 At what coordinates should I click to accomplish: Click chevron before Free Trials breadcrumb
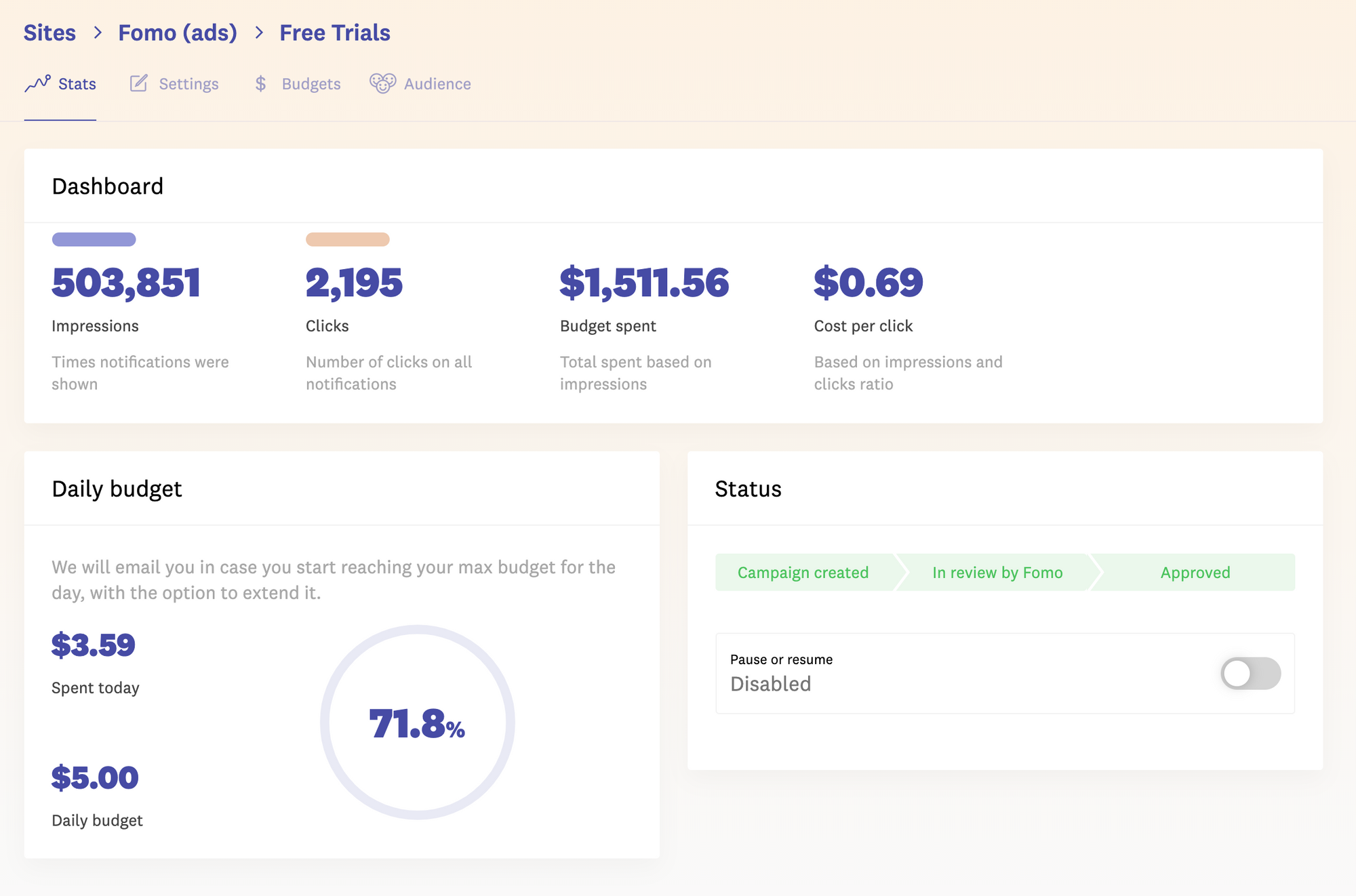(x=259, y=33)
